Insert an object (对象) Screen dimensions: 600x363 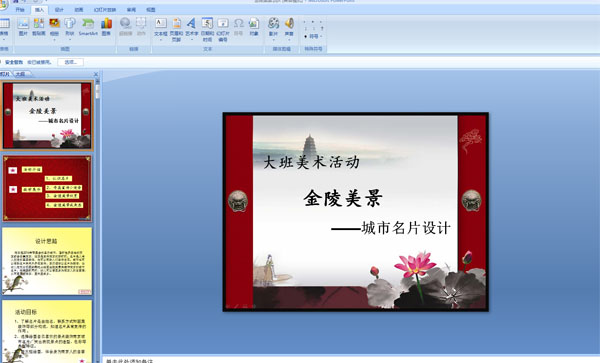[253, 27]
